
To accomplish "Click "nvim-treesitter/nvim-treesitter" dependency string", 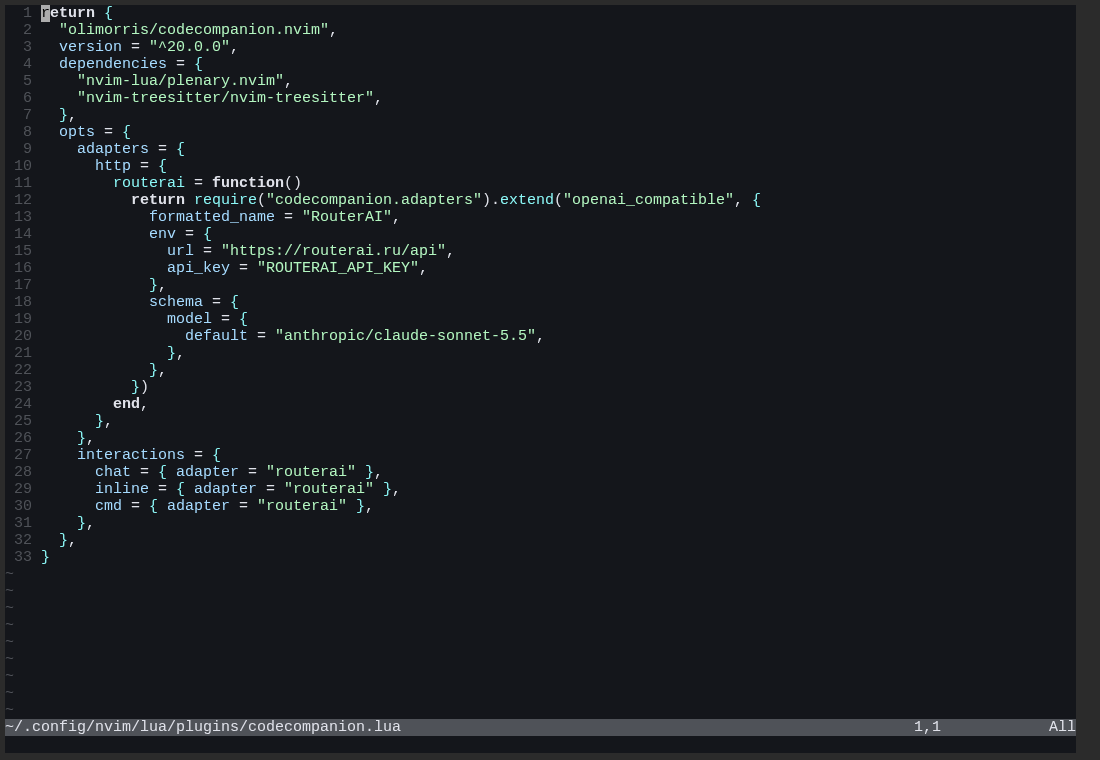I will point(225,98).
